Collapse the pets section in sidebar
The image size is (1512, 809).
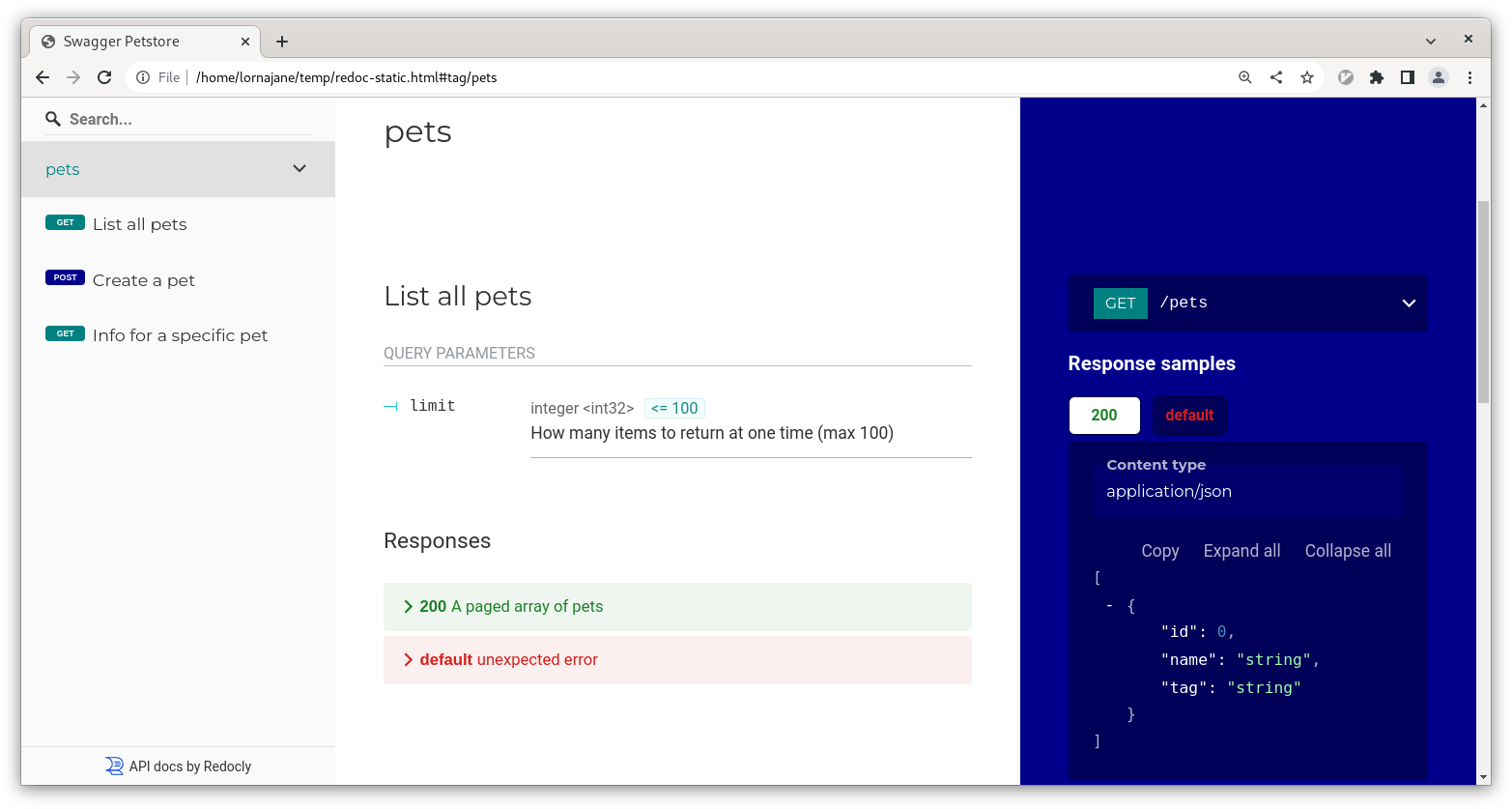(x=300, y=169)
